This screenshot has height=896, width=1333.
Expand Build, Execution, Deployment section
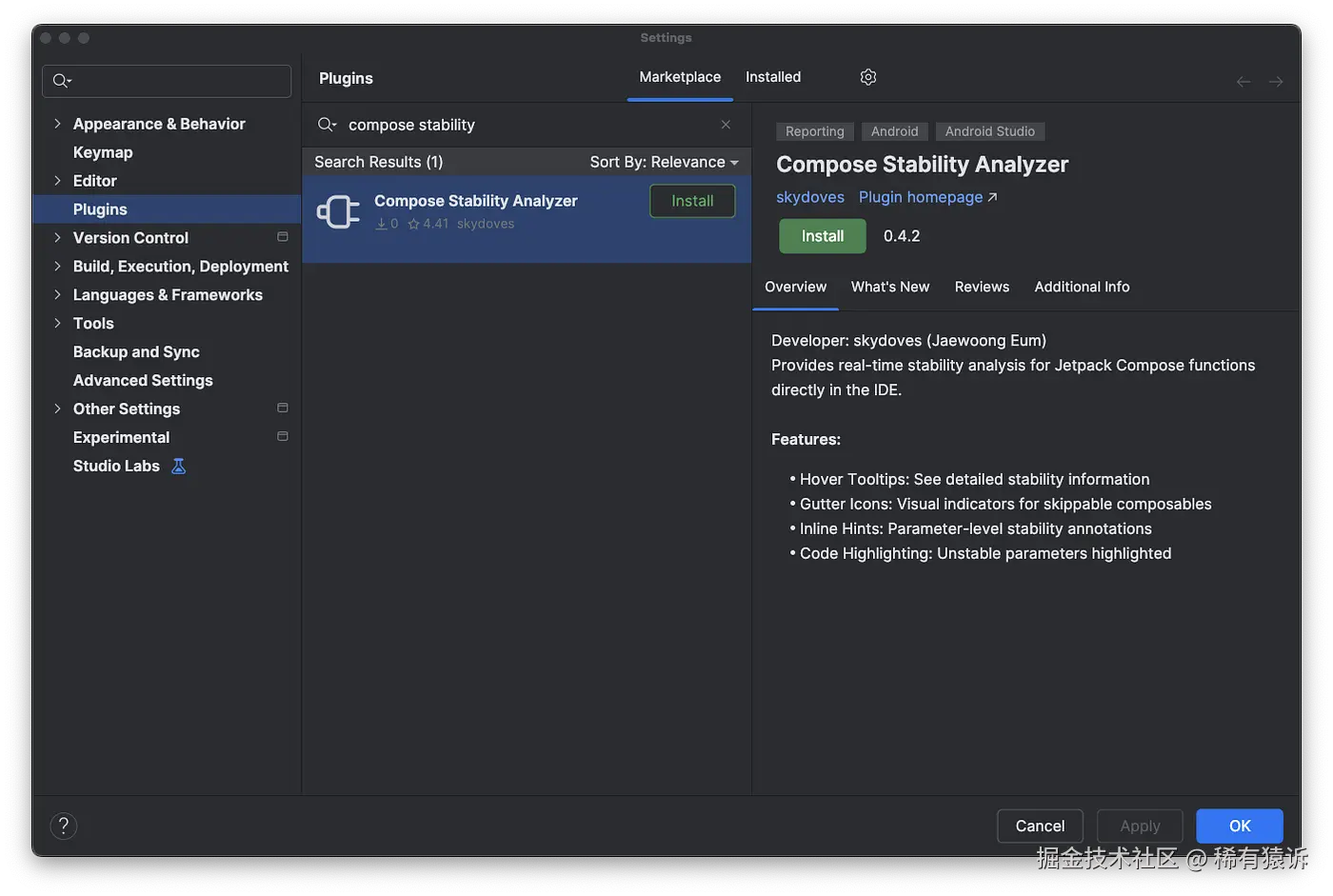pyautogui.click(x=57, y=267)
